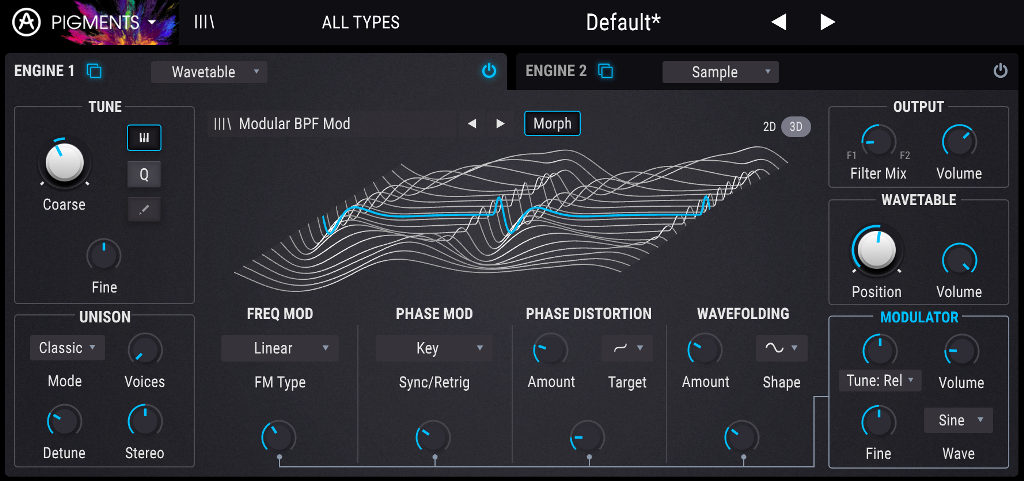Click the Modulator Fine knob
This screenshot has width=1024, height=481.
click(x=878, y=421)
